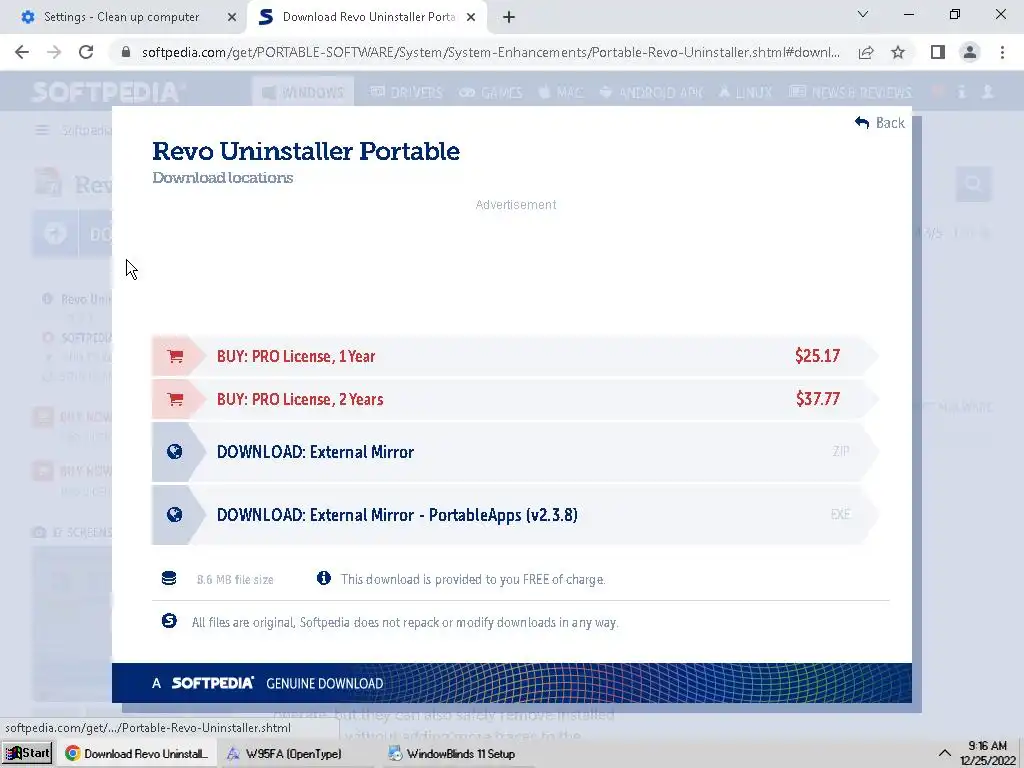This screenshot has height=768, width=1024.
Task: Open the hamburger menu next to the breadcrumb
Action: tap(42, 131)
